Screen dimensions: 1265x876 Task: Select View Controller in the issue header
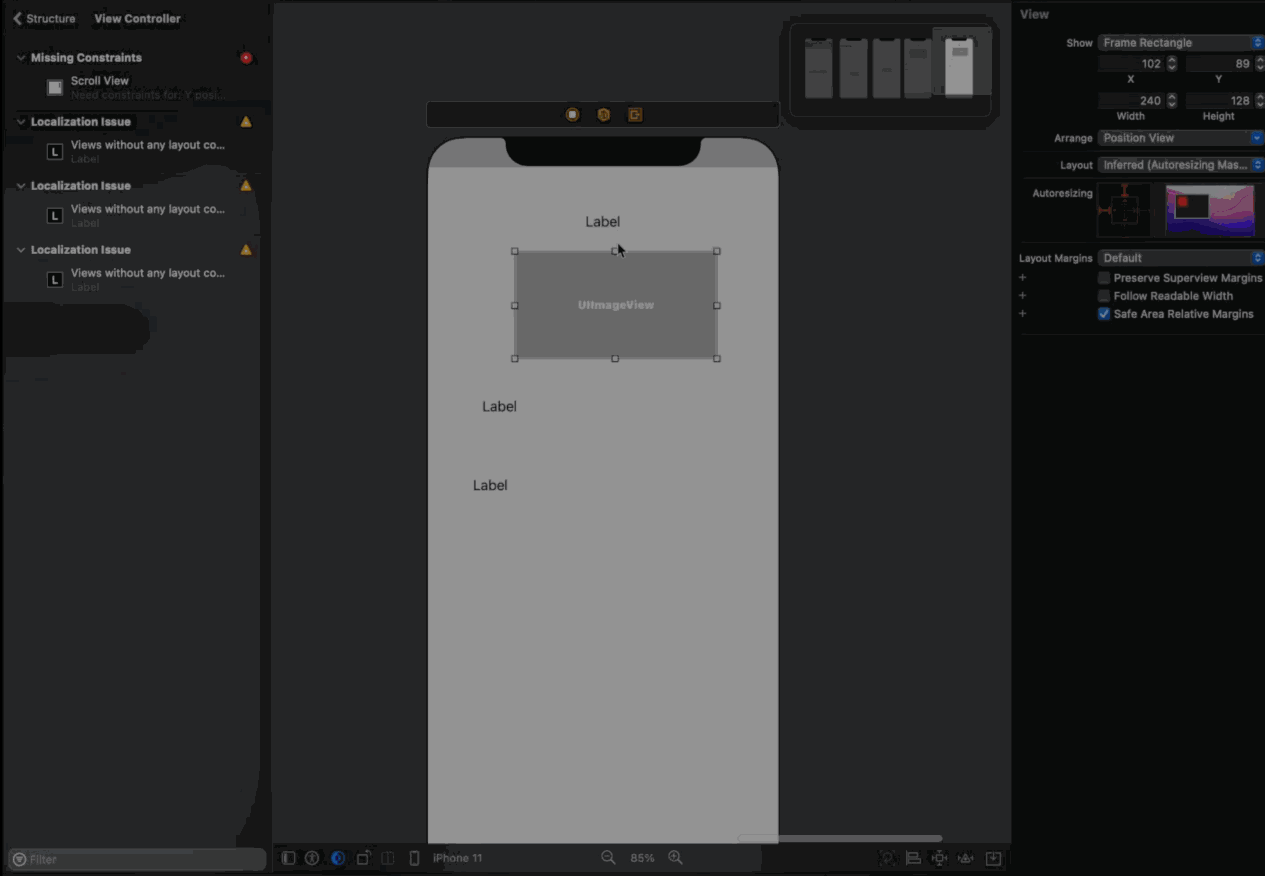point(137,18)
